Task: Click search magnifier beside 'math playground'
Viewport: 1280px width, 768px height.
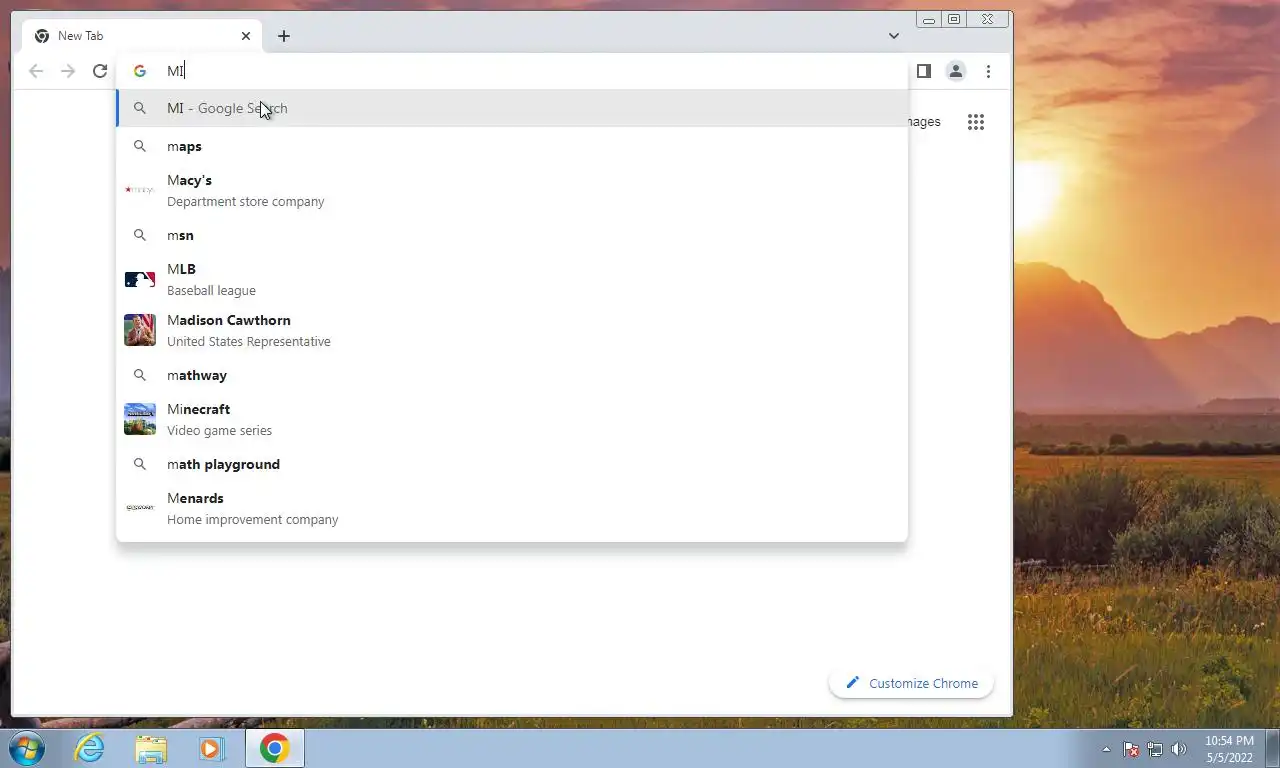Action: [x=140, y=464]
